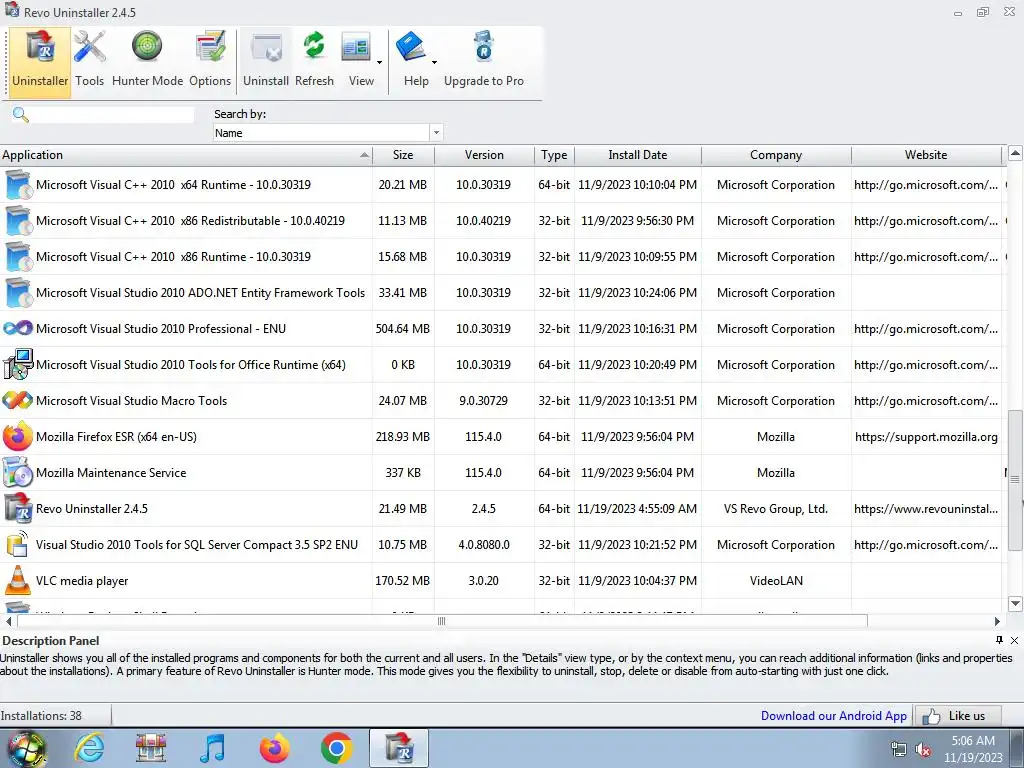
Task: Select the VLC media player row name
Action: [82, 581]
